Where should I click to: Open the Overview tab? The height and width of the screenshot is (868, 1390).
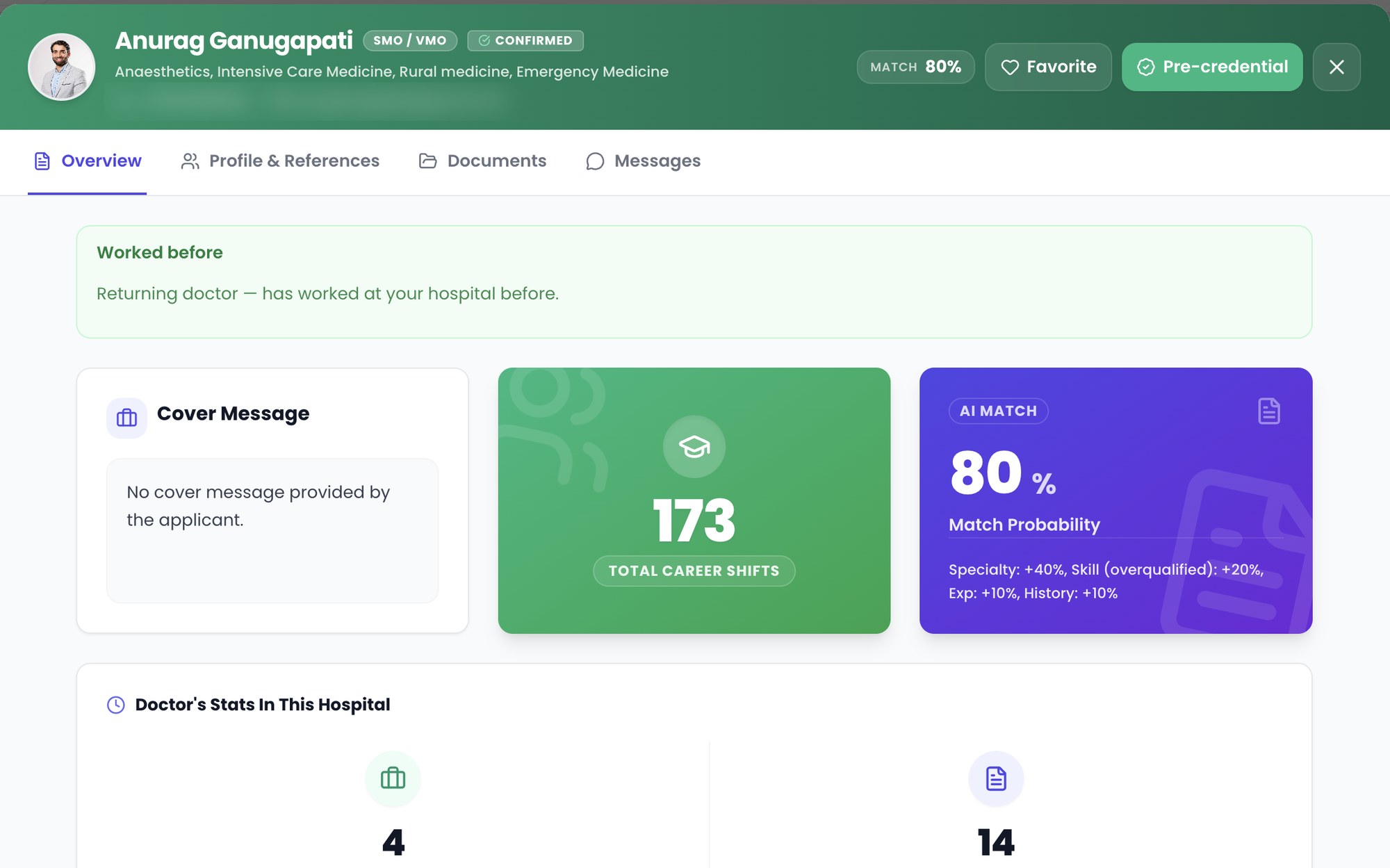(x=88, y=161)
